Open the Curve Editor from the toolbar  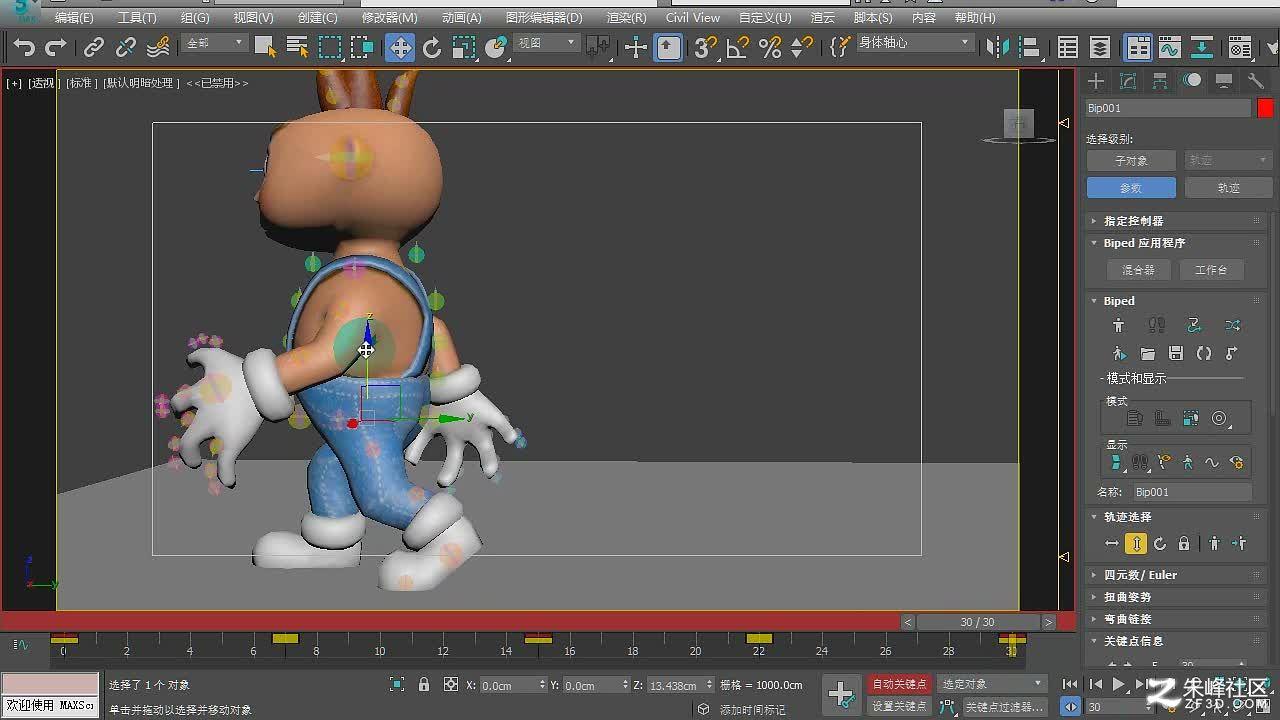point(1170,47)
